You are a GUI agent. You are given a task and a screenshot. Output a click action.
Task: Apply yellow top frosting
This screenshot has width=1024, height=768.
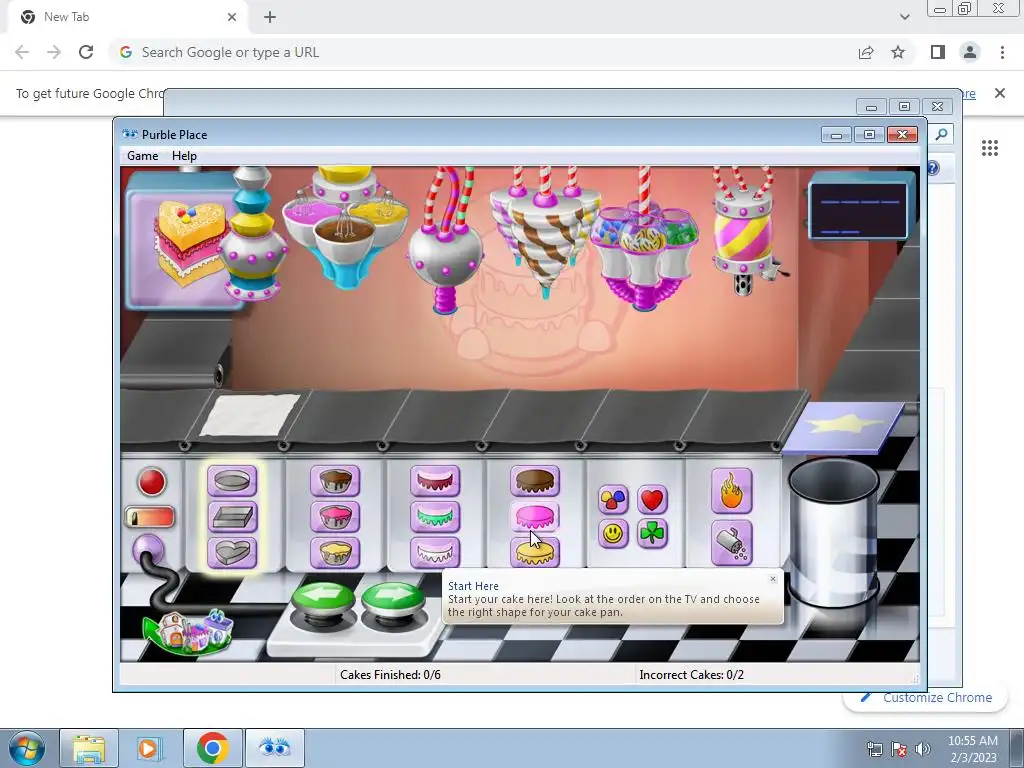click(x=535, y=552)
